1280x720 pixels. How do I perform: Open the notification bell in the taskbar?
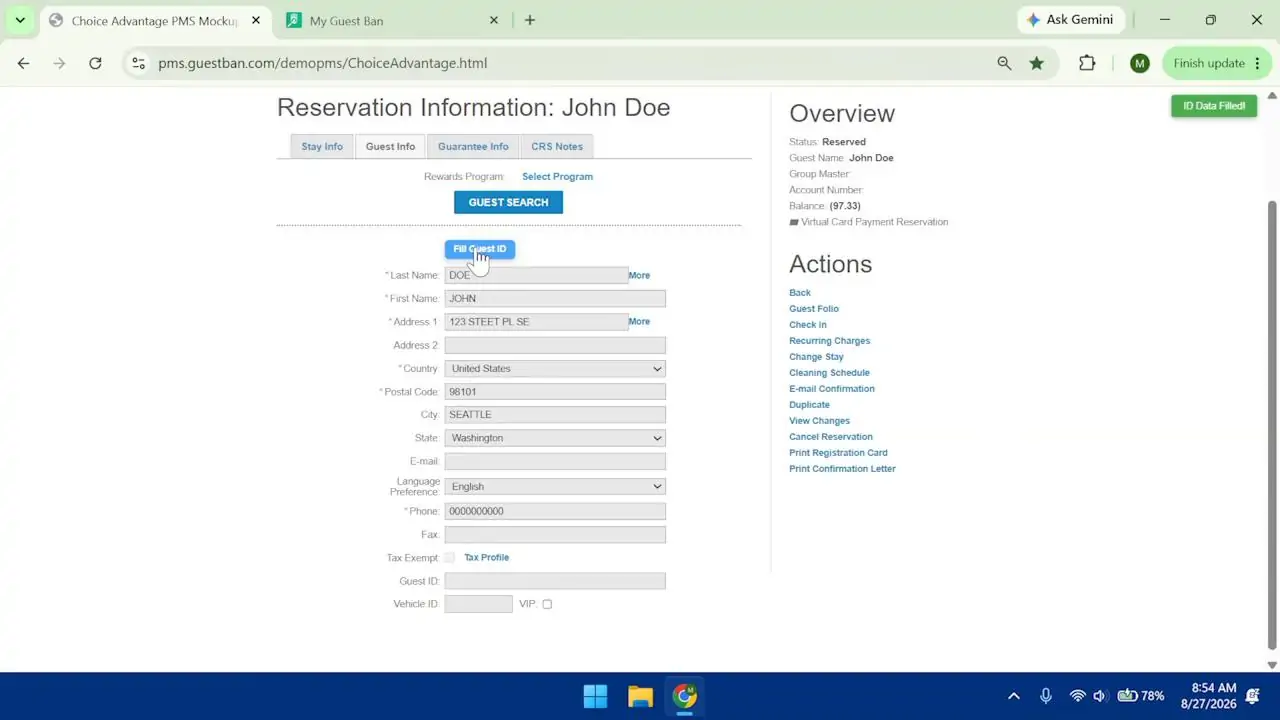(x=1253, y=696)
